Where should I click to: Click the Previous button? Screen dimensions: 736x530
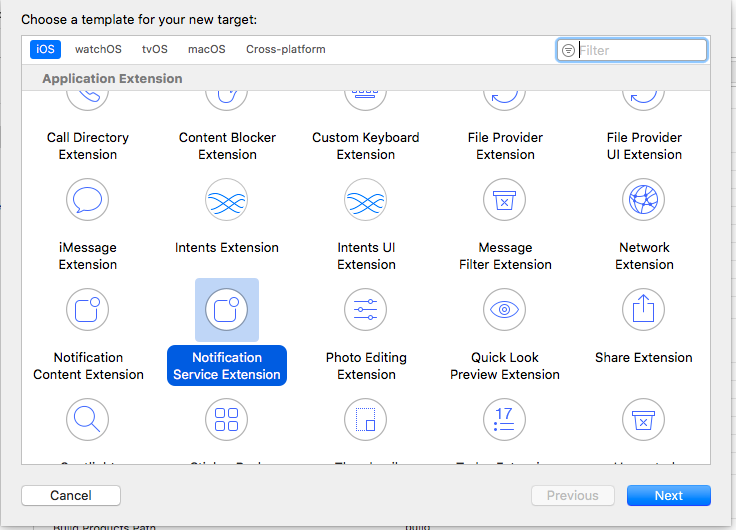[x=573, y=495]
